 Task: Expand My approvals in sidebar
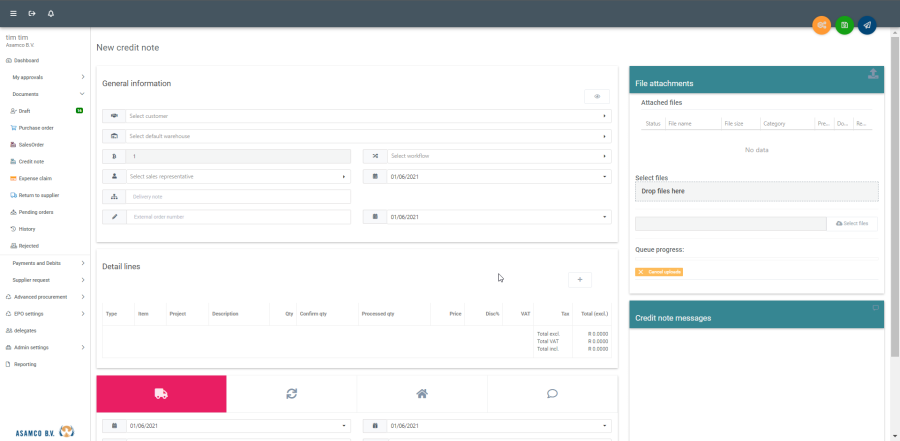coord(47,77)
